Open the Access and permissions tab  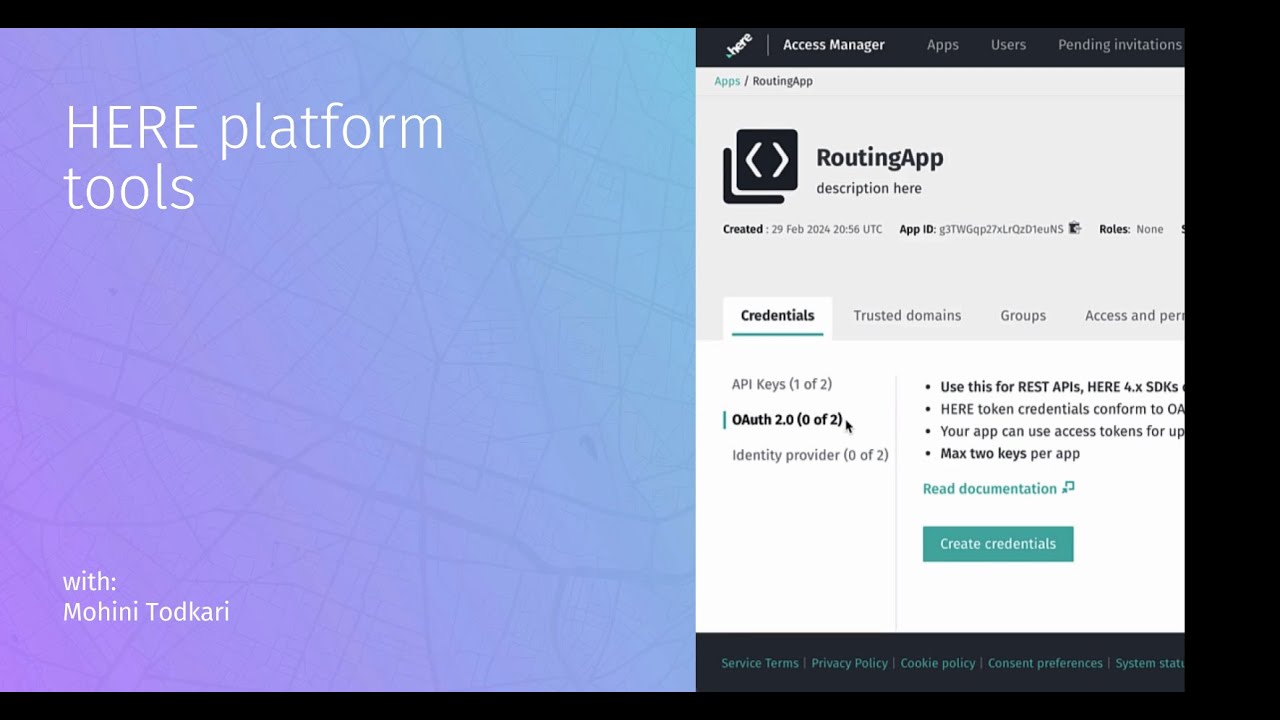point(1134,315)
